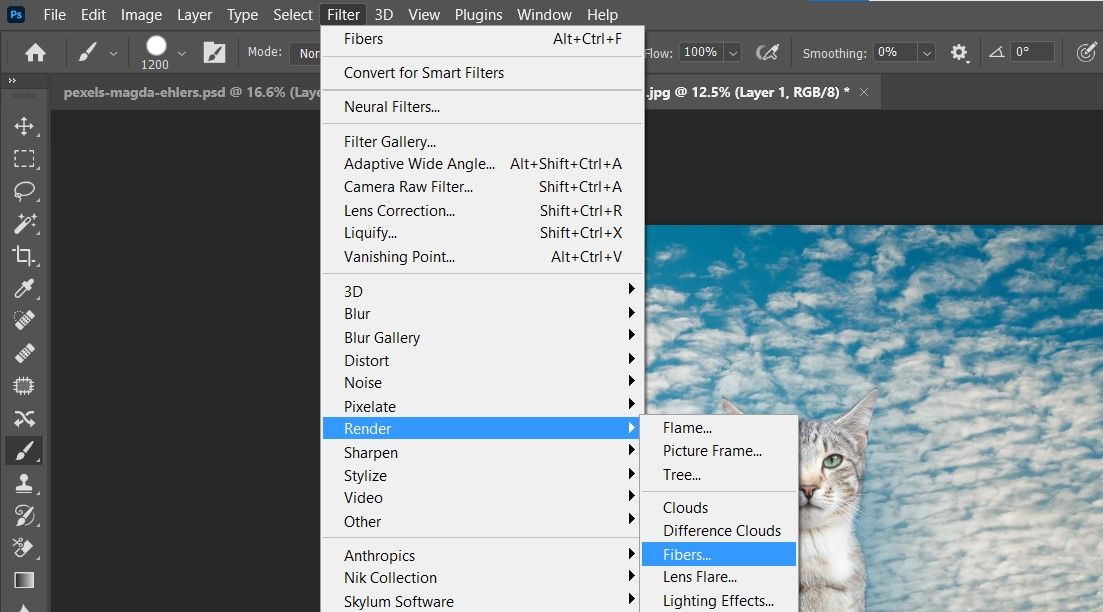Select the Magic Wand tool

[24, 224]
